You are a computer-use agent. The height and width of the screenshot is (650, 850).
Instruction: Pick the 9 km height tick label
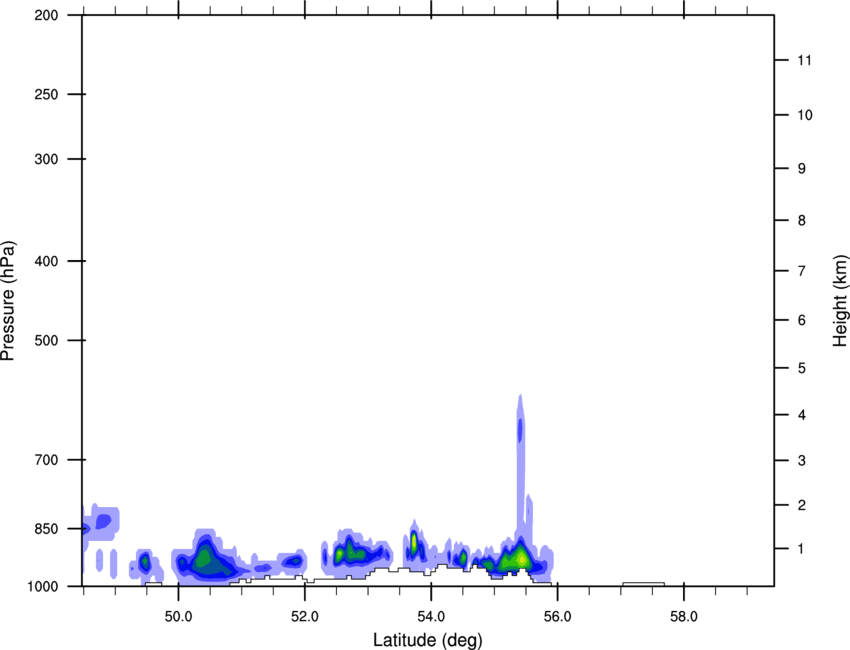[x=802, y=169]
